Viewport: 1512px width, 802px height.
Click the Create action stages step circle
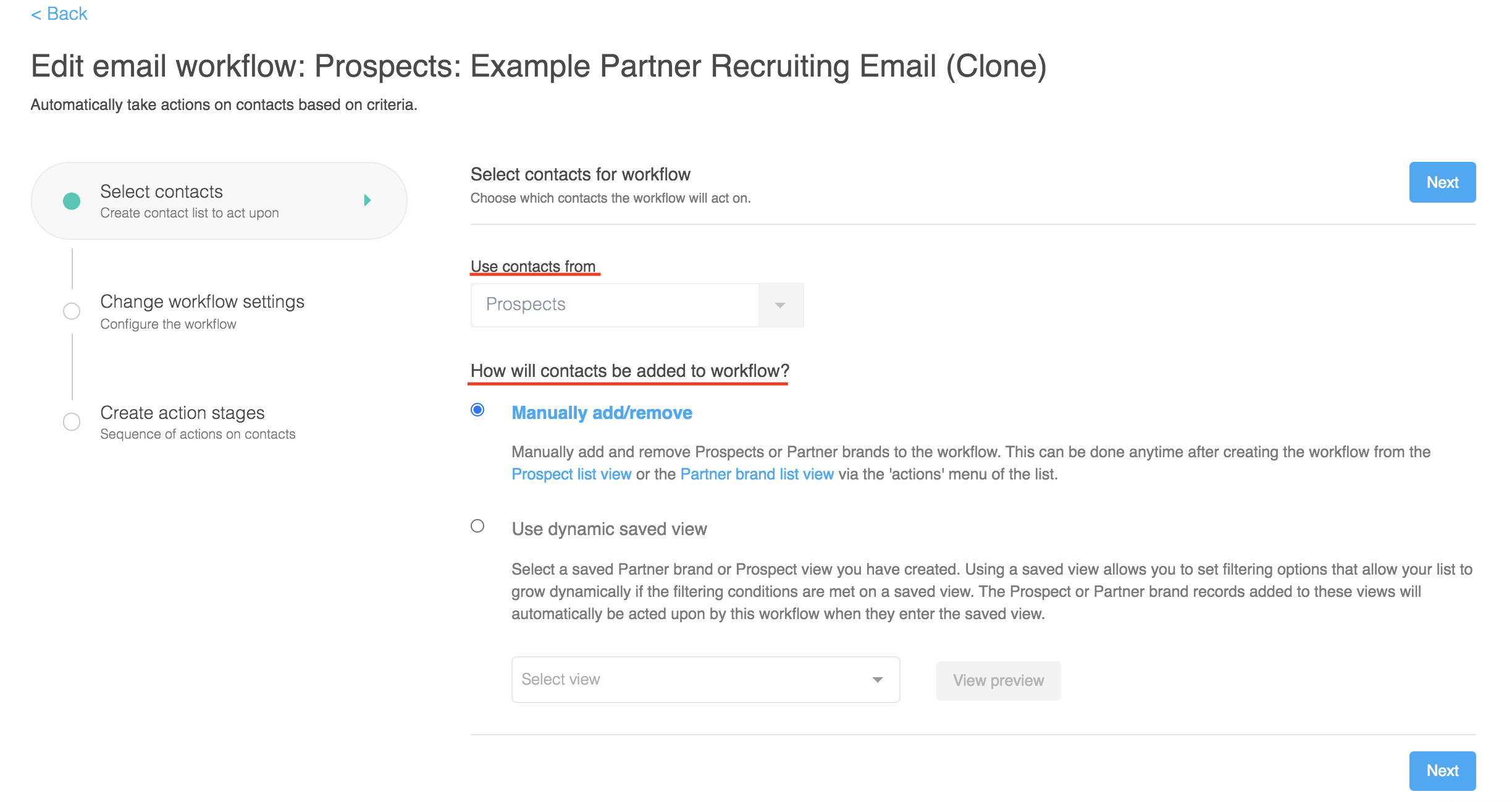(72, 422)
